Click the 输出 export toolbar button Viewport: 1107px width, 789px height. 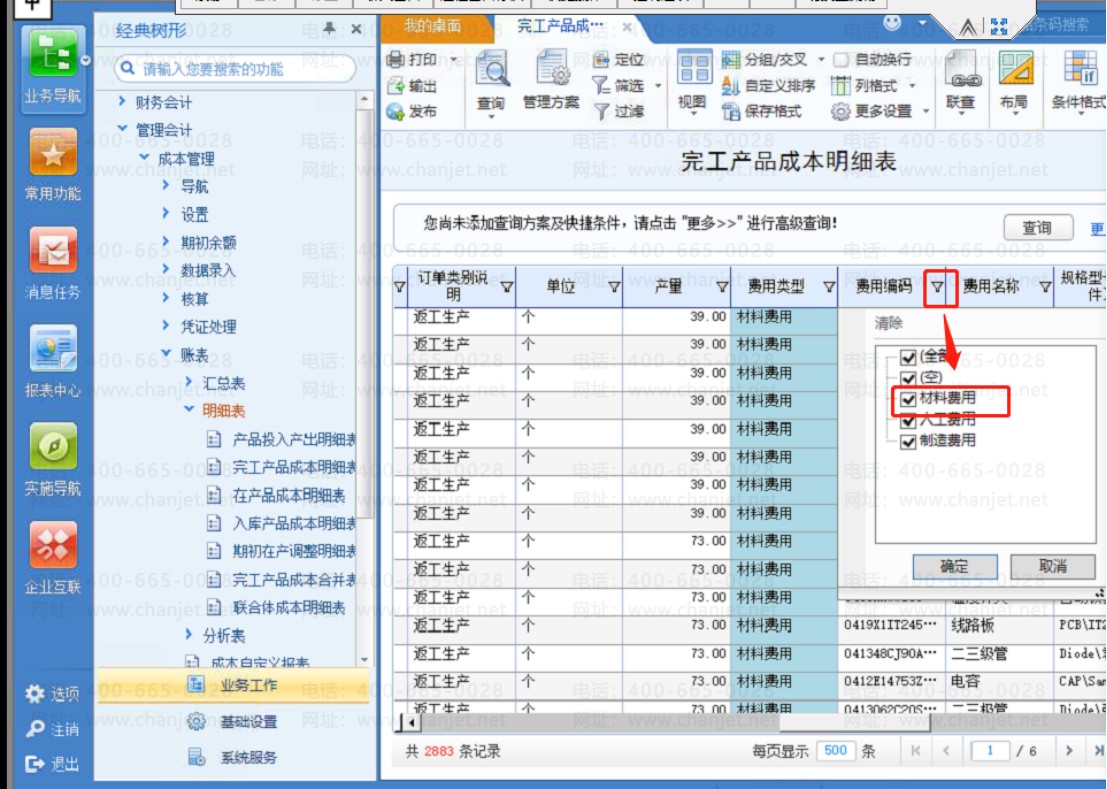pyautogui.click(x=414, y=86)
